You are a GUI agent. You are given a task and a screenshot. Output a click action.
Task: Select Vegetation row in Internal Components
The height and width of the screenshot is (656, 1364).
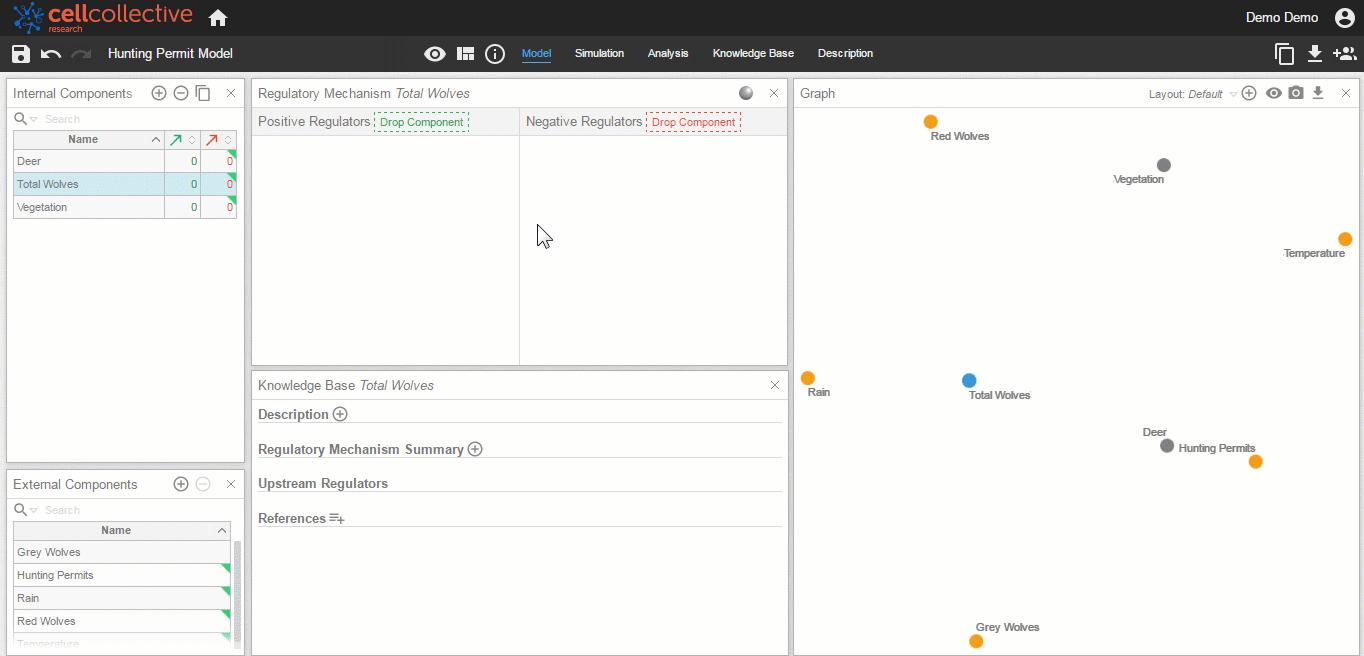tap(125, 207)
